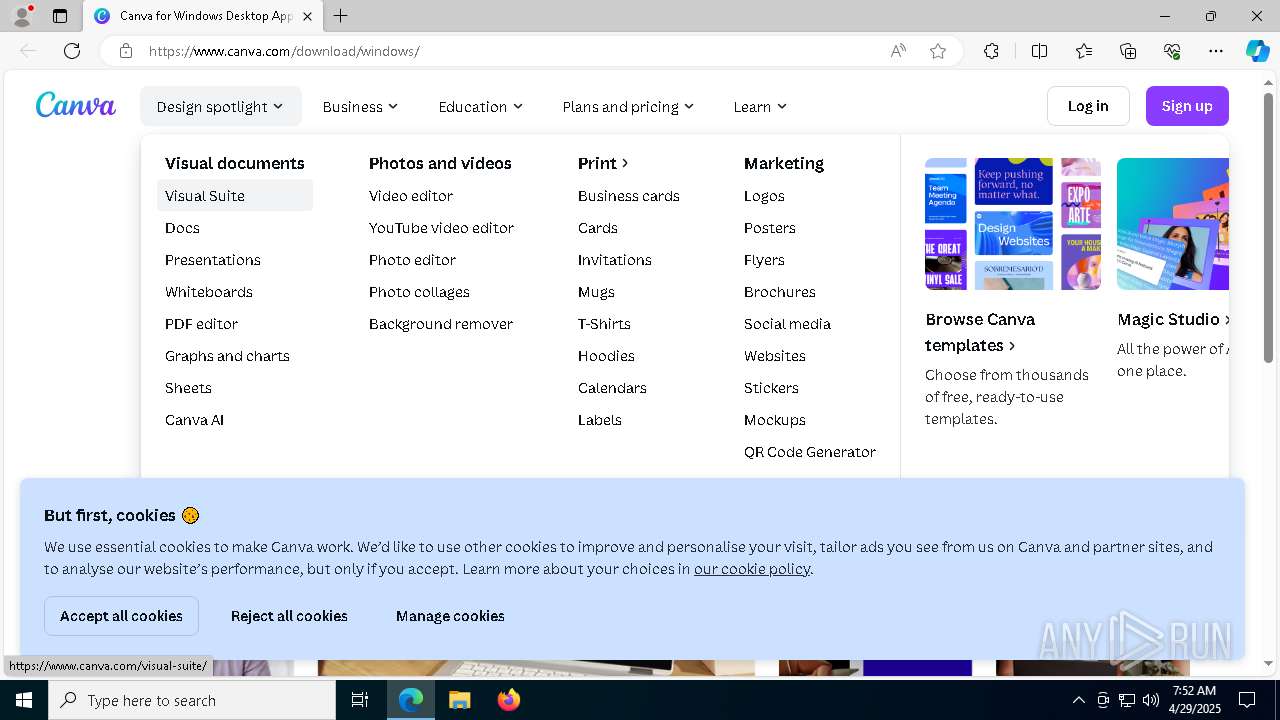Viewport: 1280px width, 720px height.
Task: Launch Firefox from taskbar
Action: [509, 700]
